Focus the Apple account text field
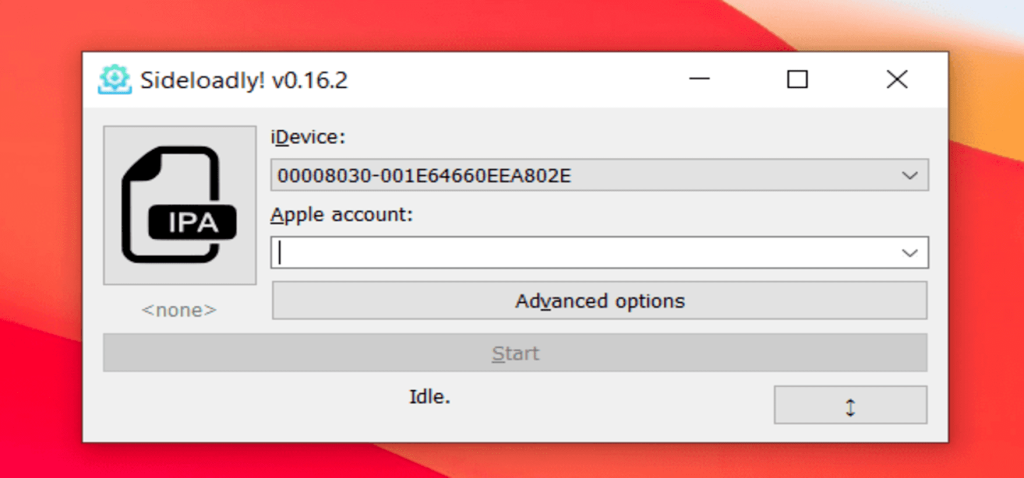This screenshot has width=1024, height=478. coord(583,253)
